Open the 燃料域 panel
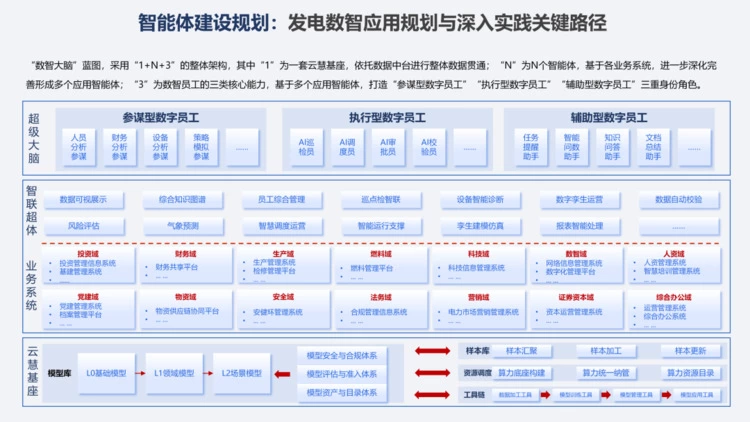The image size is (750, 422). [381, 266]
